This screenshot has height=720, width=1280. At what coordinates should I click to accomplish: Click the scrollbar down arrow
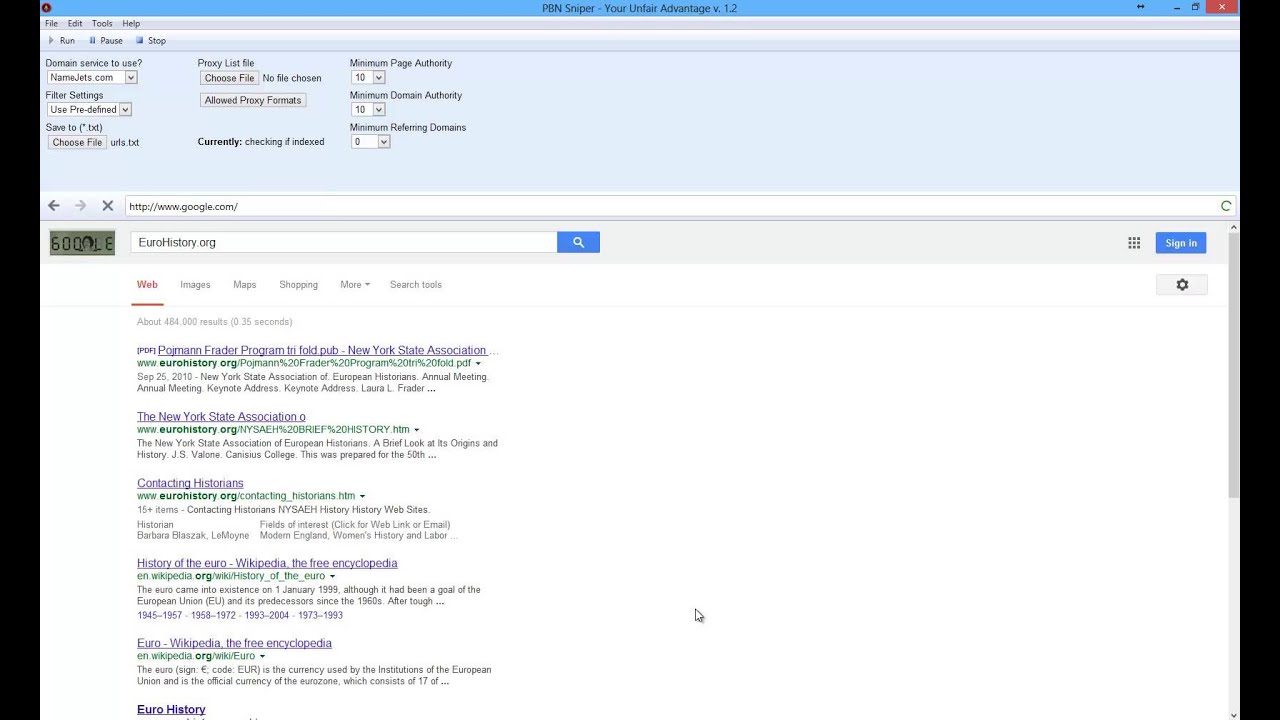point(1233,714)
